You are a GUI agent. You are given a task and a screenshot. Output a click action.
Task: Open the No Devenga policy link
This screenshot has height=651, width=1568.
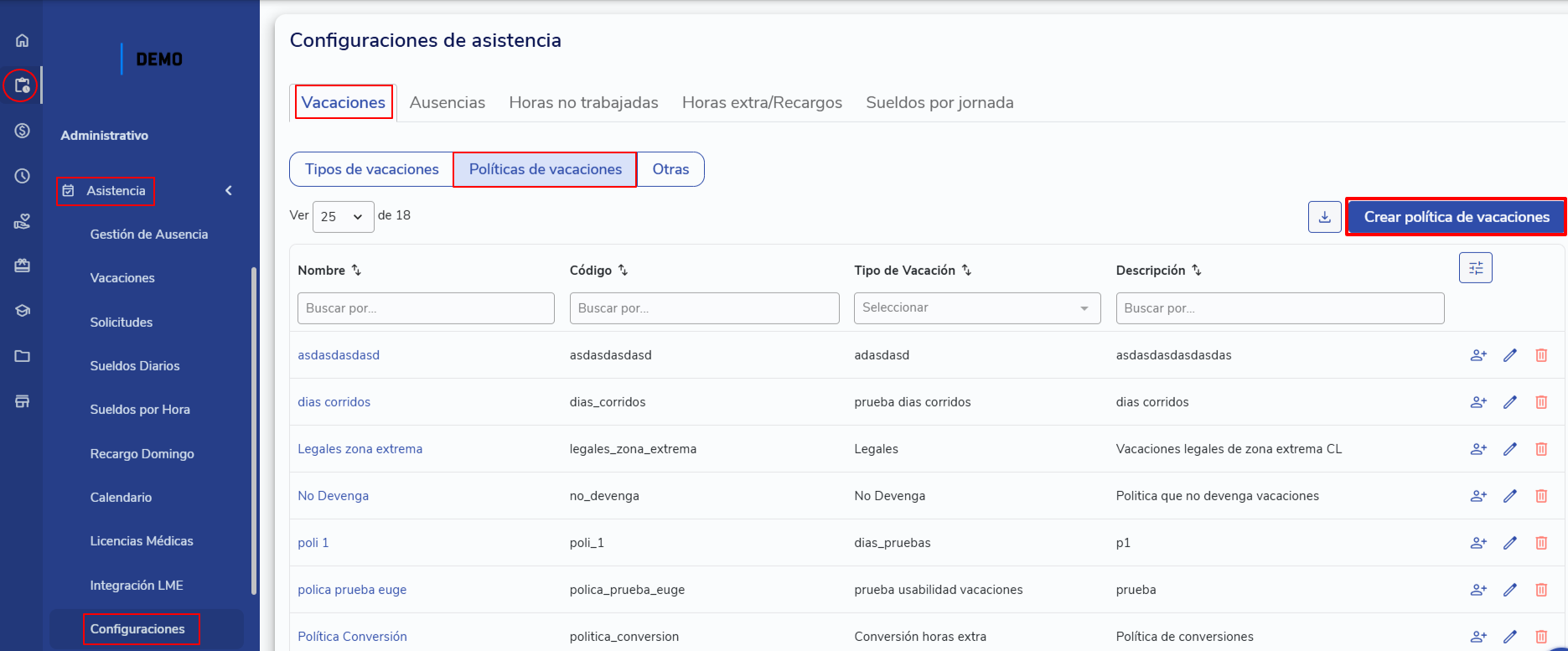click(x=333, y=496)
